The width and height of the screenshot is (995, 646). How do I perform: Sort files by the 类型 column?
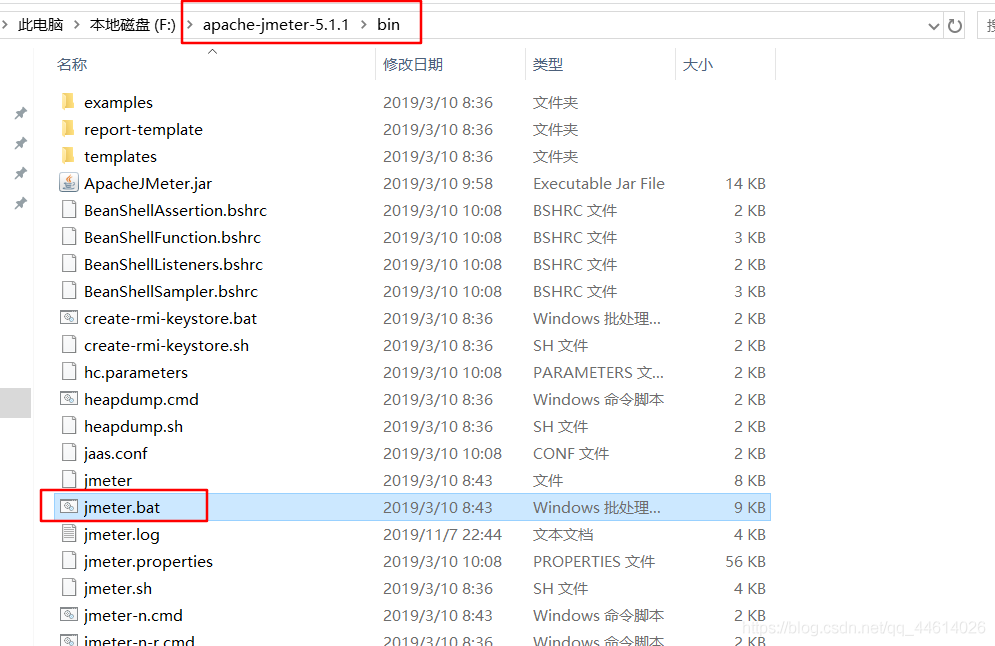pyautogui.click(x=548, y=64)
